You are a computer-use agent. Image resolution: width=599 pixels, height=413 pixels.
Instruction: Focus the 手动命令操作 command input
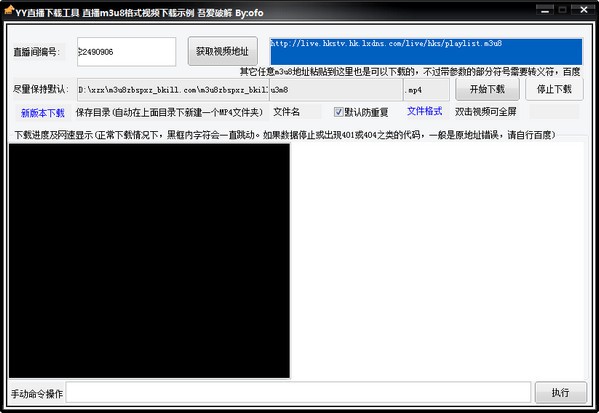click(x=298, y=392)
